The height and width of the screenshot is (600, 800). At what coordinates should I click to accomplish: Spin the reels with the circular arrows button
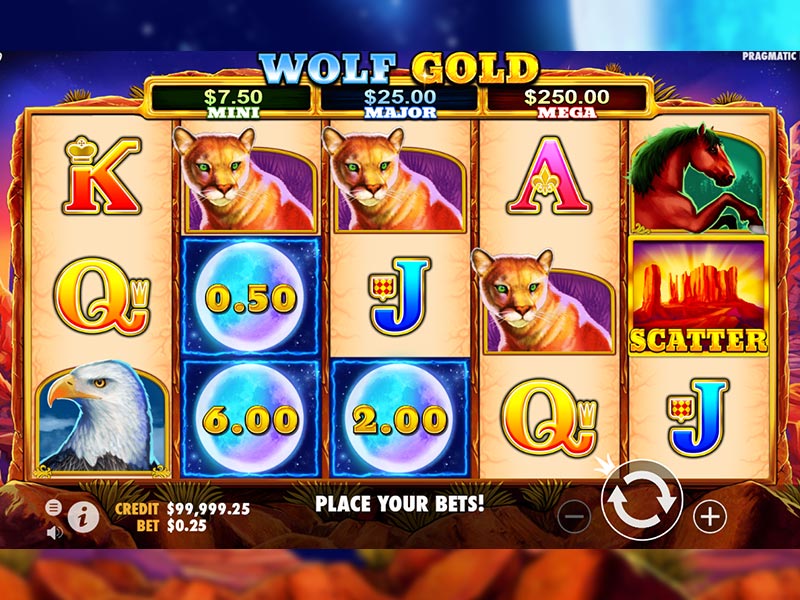coord(641,500)
